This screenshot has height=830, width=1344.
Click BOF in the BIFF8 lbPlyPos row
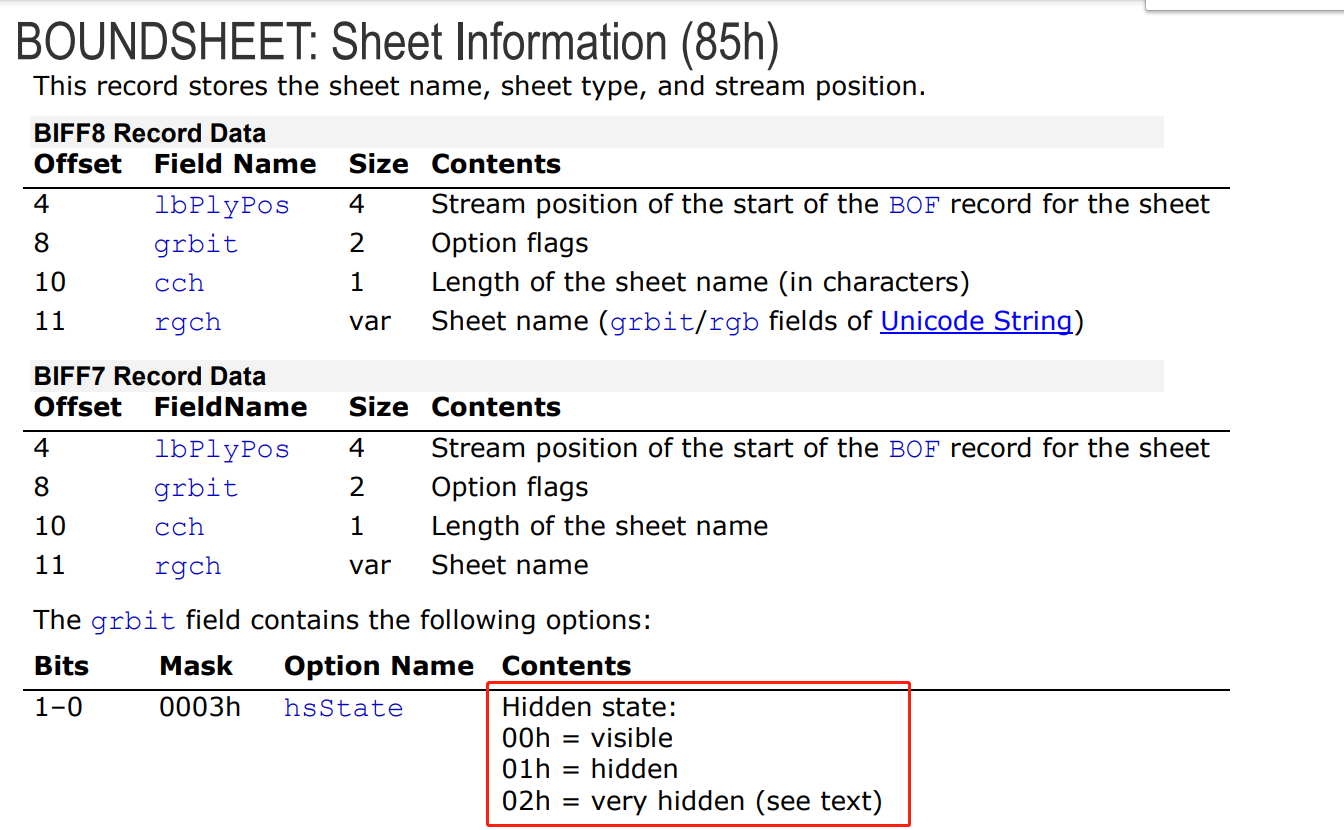point(914,206)
